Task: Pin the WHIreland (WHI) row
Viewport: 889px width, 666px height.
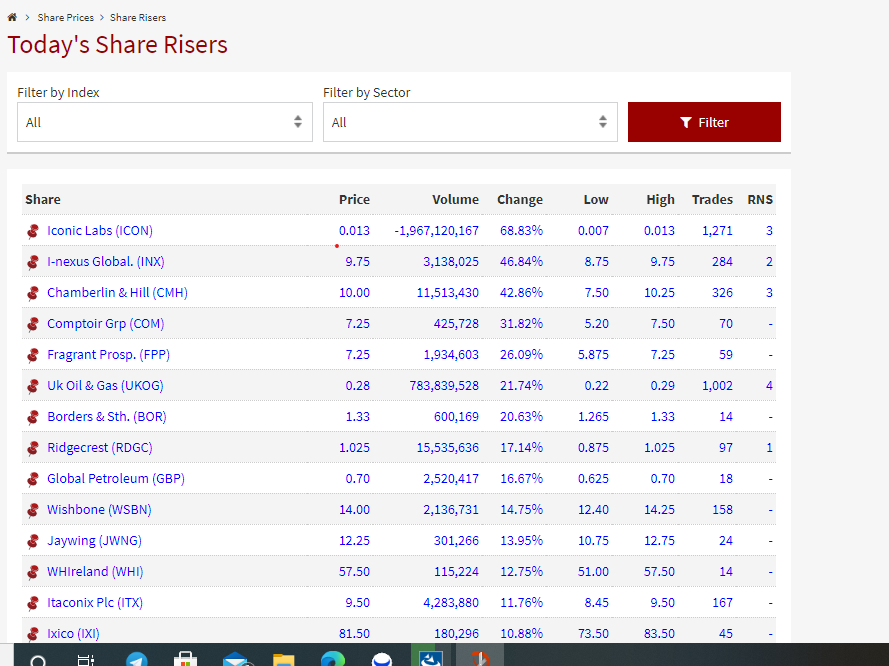Action: tap(33, 572)
